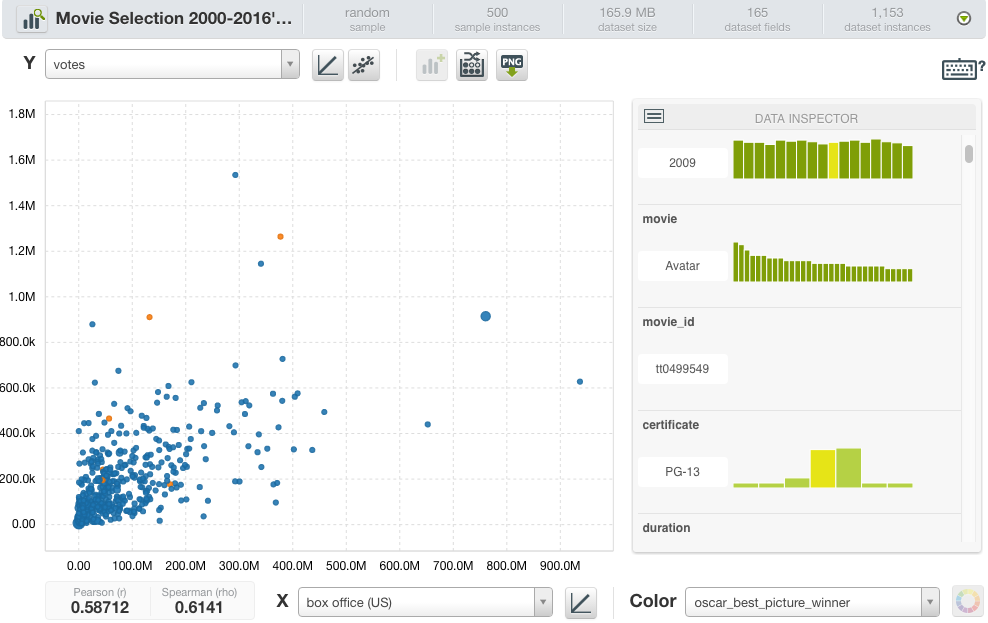Click the 'random sample' header item
This screenshot has width=988, height=623.
[367, 19]
